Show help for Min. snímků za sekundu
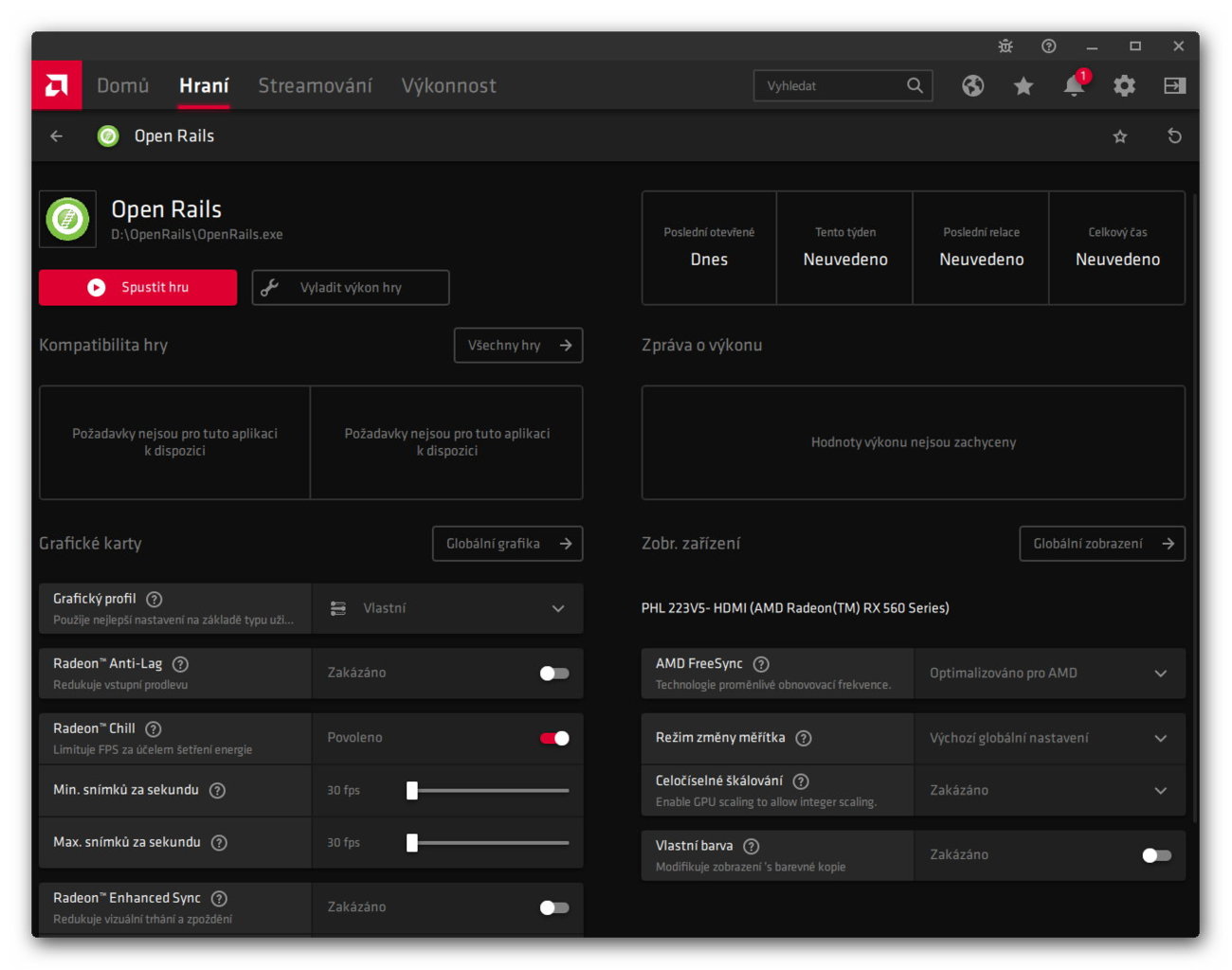 [217, 790]
